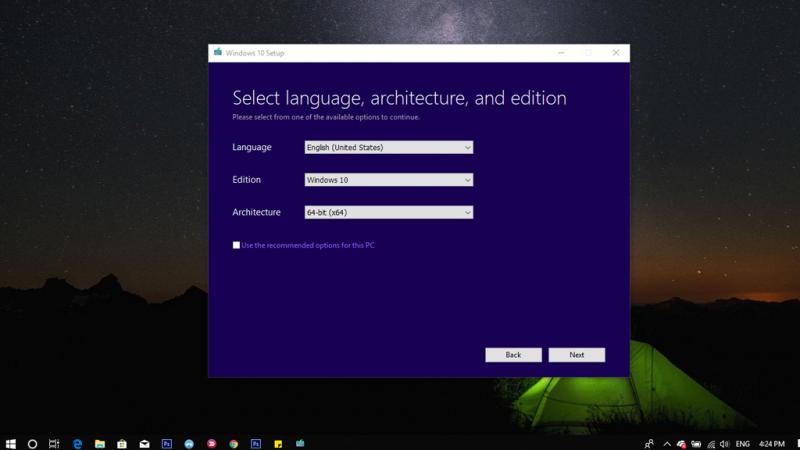Screen dimensions: 800x450
Task: Open File Explorer from the taskbar
Action: [x=99, y=442]
